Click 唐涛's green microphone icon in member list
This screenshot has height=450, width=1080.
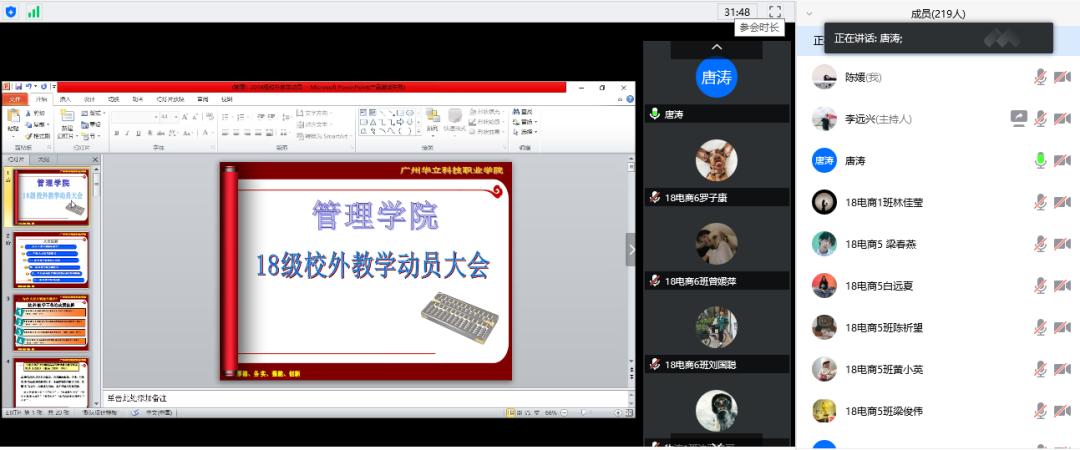1041,160
